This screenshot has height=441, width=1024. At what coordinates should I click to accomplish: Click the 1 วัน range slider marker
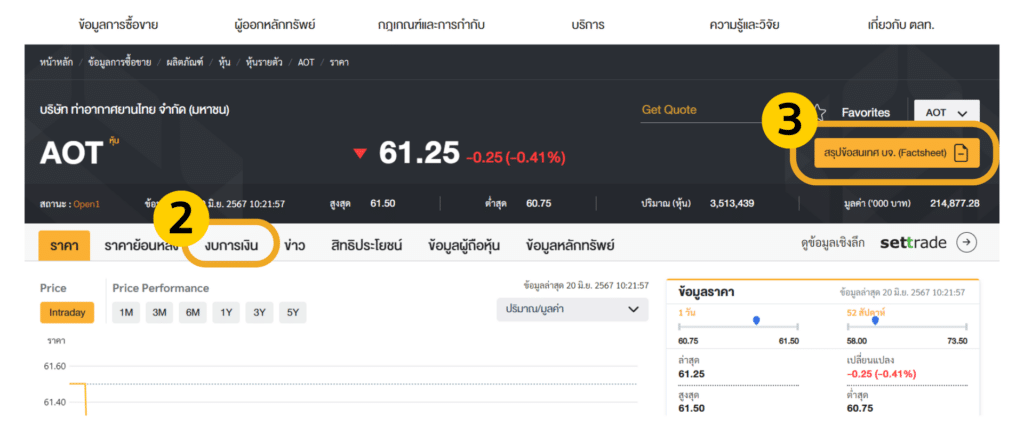coord(756,320)
